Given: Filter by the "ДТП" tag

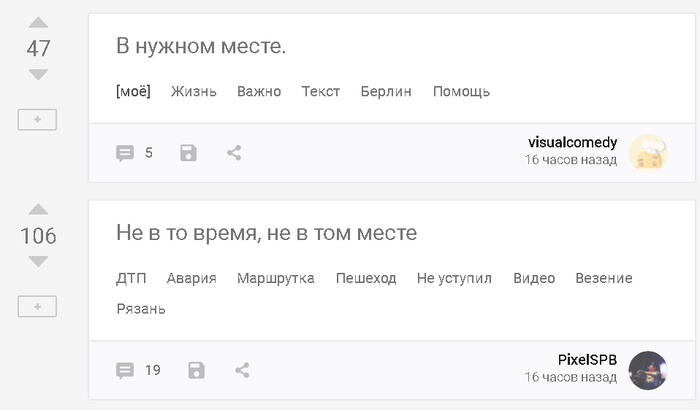Looking at the screenshot, I should point(131,279).
